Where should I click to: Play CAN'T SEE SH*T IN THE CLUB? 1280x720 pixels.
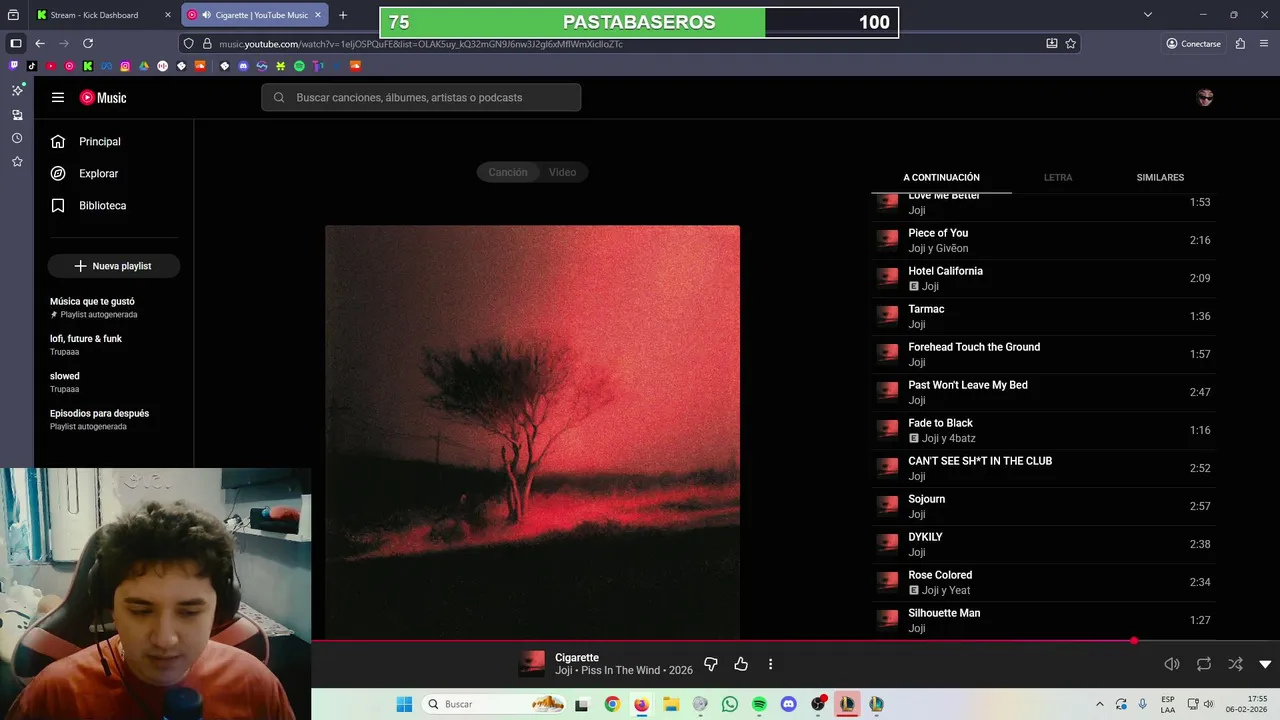tap(1043, 468)
